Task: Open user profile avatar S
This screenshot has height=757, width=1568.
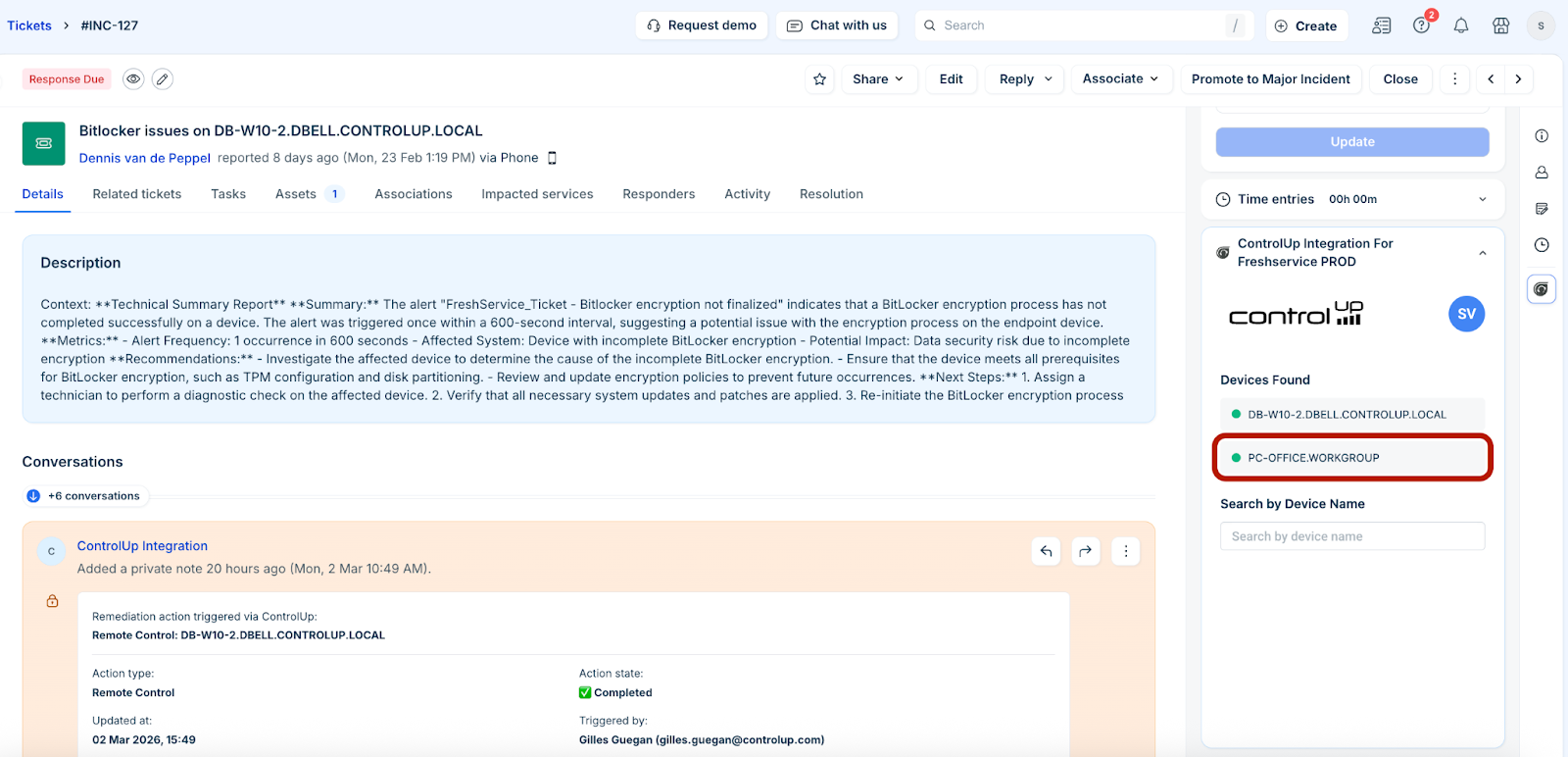Action: tap(1541, 25)
